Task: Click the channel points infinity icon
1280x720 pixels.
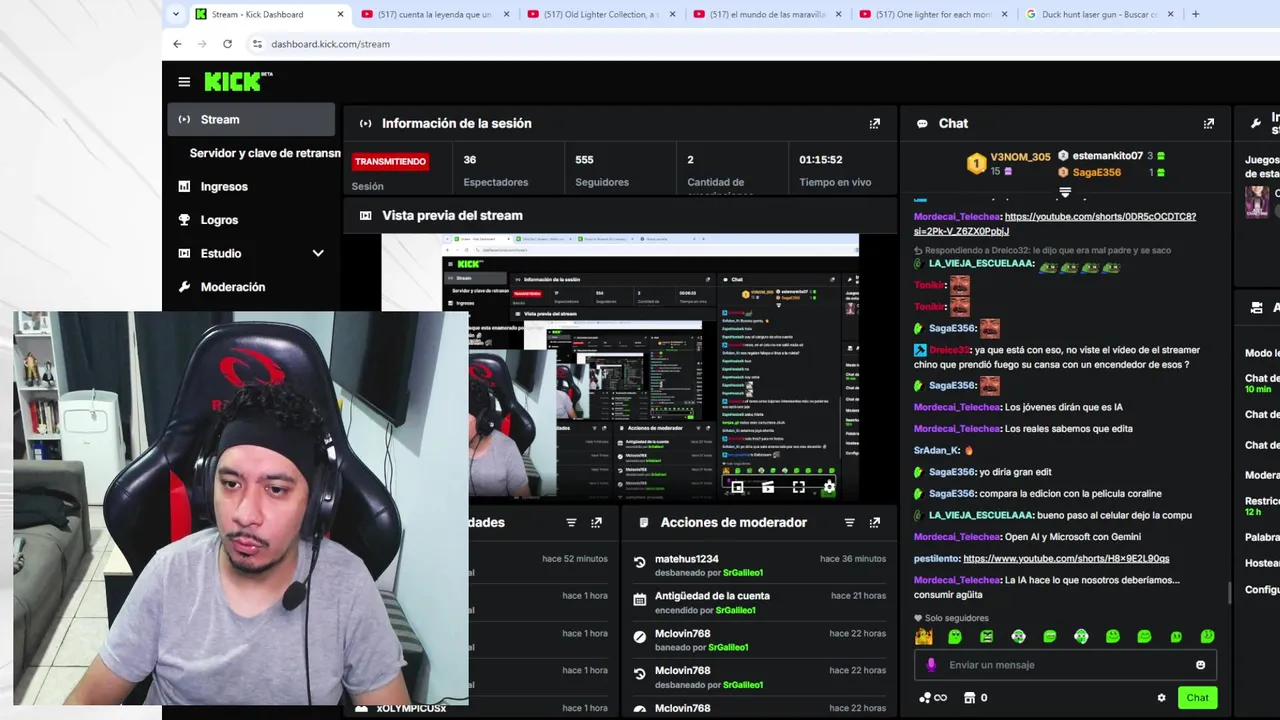Action: (x=932, y=698)
